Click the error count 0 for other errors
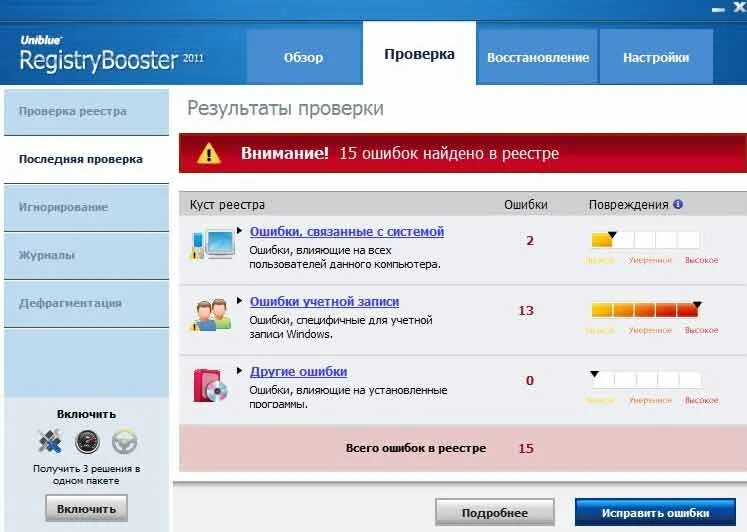 pyautogui.click(x=530, y=381)
